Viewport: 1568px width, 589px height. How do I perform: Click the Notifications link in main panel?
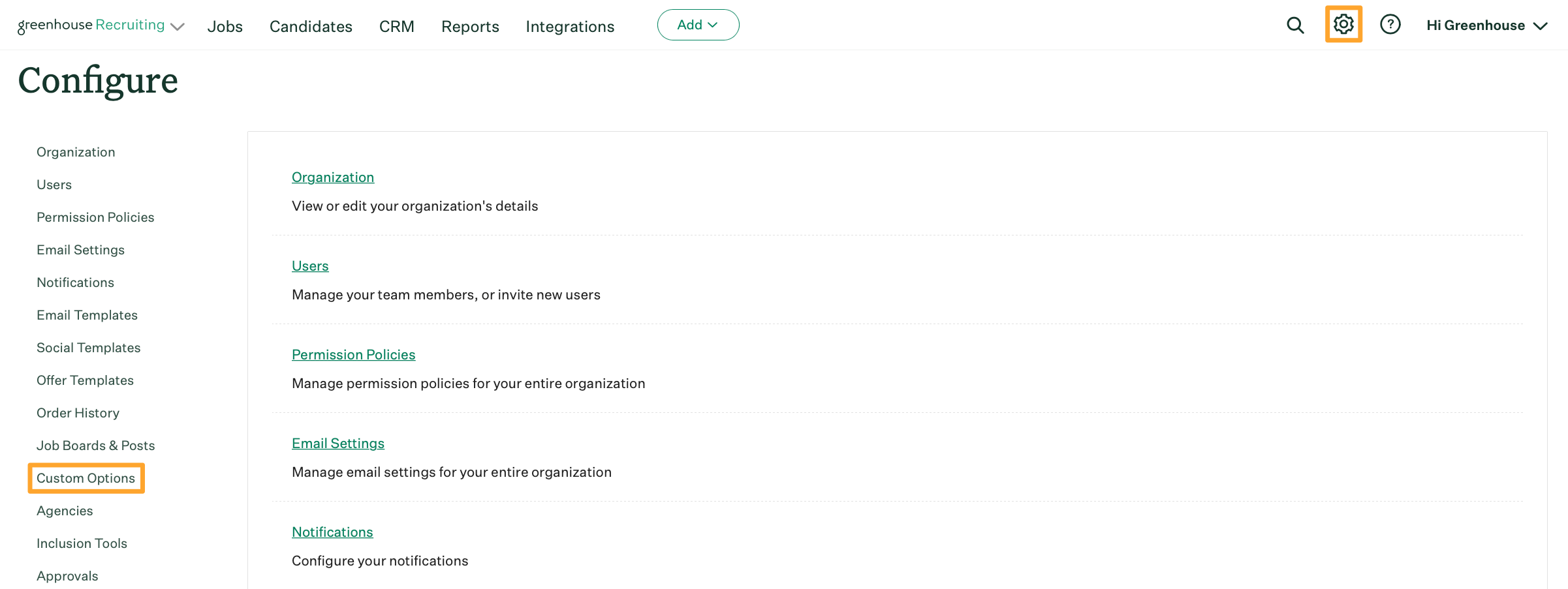click(332, 532)
